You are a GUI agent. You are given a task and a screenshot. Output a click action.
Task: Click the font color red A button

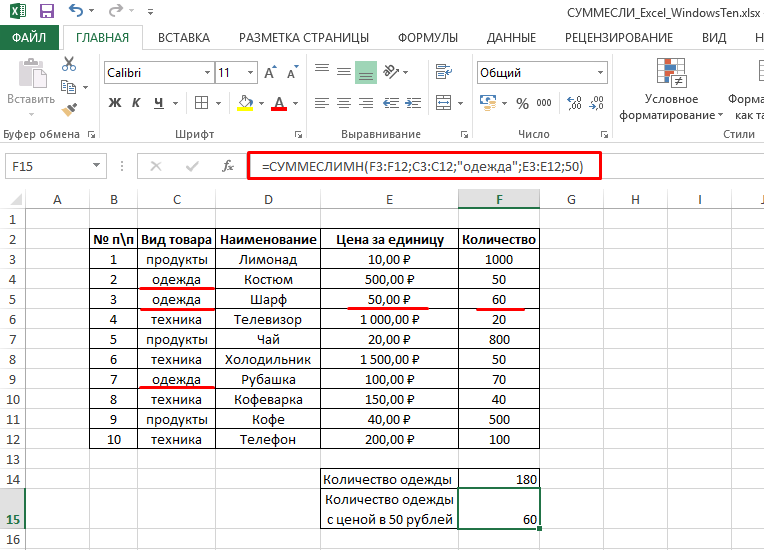point(279,103)
